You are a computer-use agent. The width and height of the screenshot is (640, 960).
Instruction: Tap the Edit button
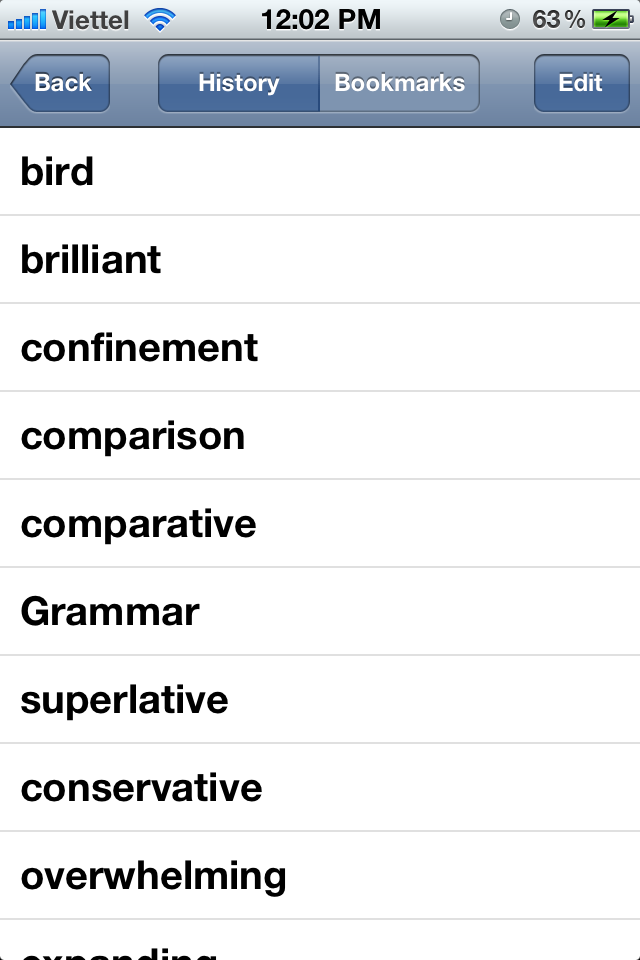(x=581, y=83)
